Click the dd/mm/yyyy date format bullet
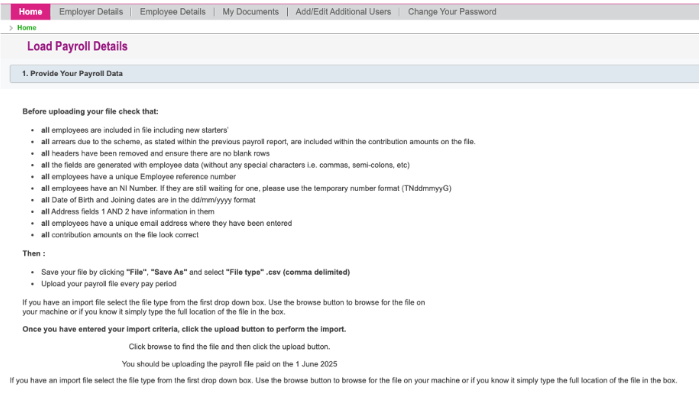The height and width of the screenshot is (396, 699). (148, 200)
